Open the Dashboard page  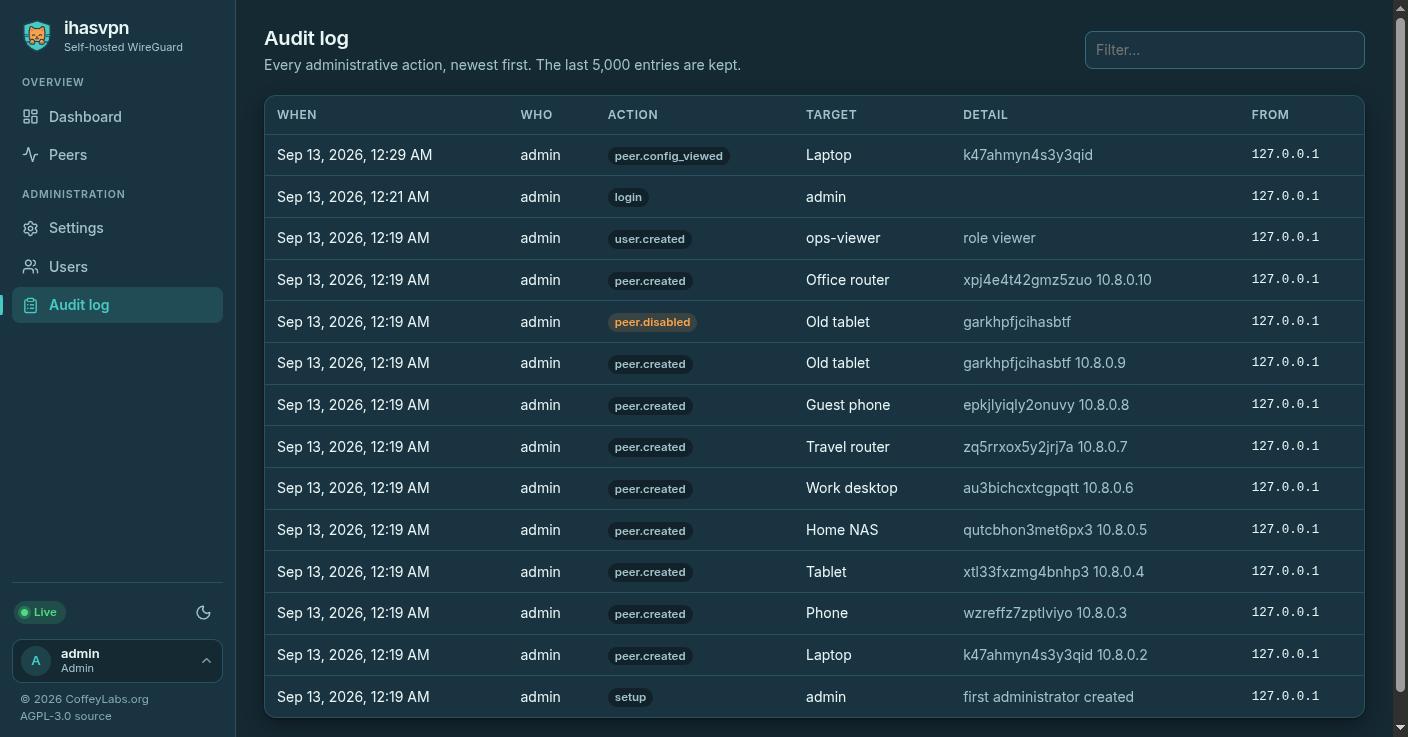pos(117,117)
